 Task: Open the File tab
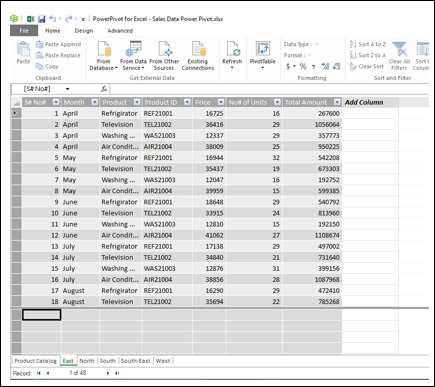pyautogui.click(x=24, y=30)
